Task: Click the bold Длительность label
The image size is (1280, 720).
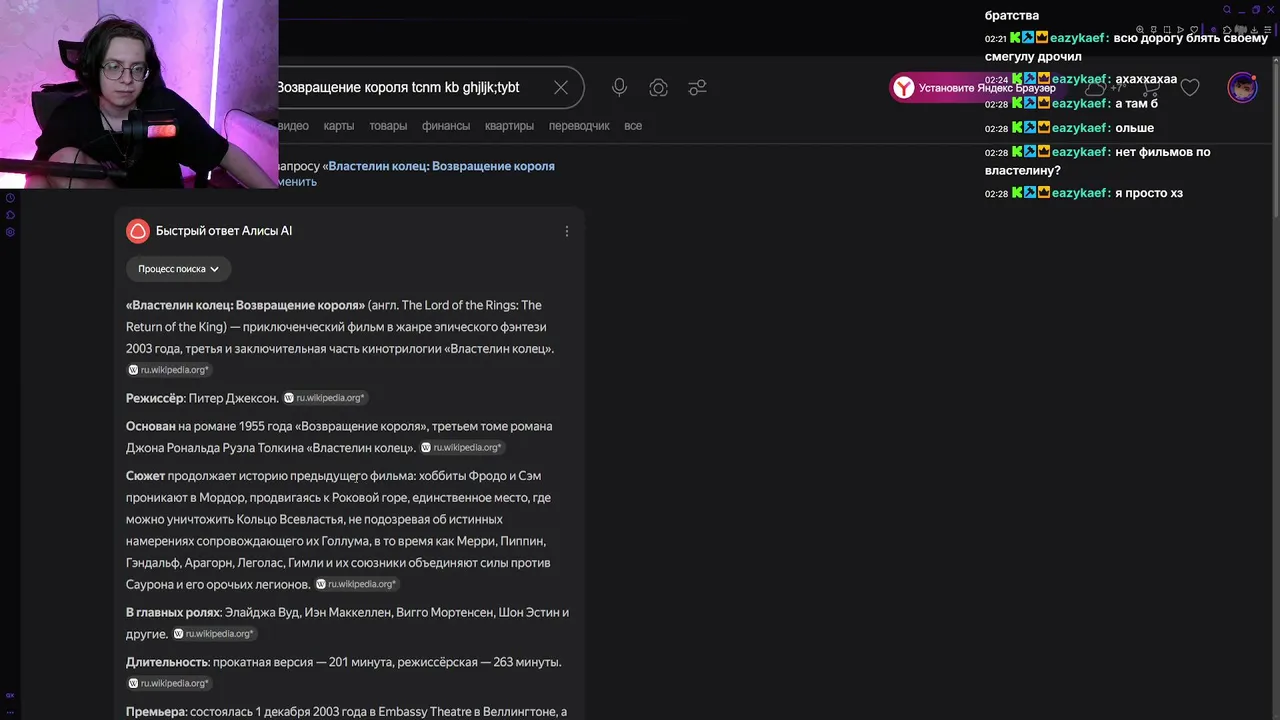Action: (x=167, y=662)
